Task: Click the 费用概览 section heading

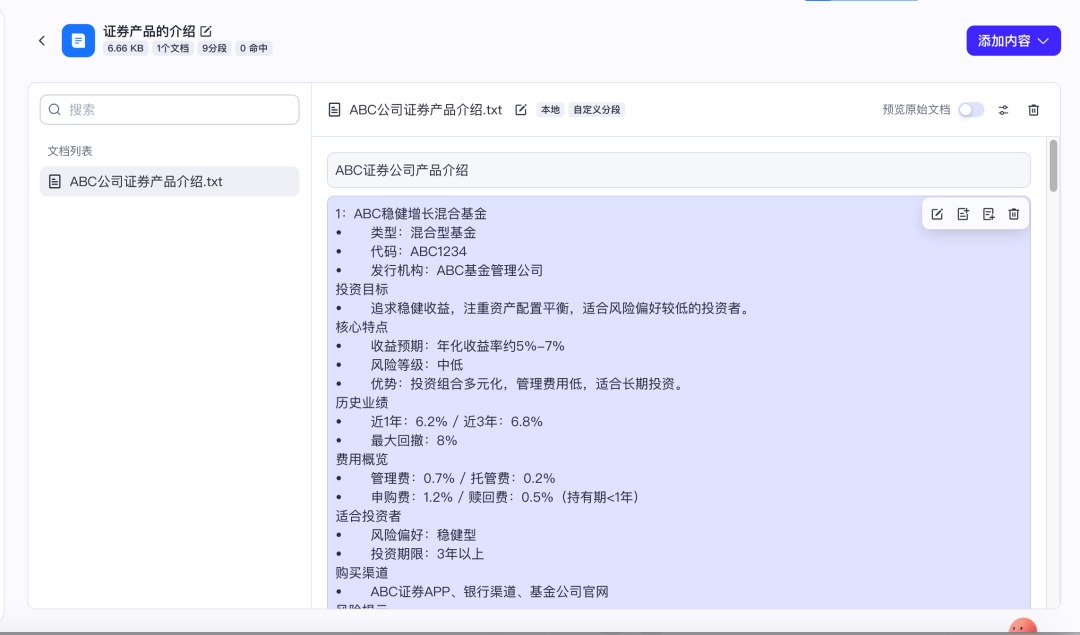Action: [362, 459]
